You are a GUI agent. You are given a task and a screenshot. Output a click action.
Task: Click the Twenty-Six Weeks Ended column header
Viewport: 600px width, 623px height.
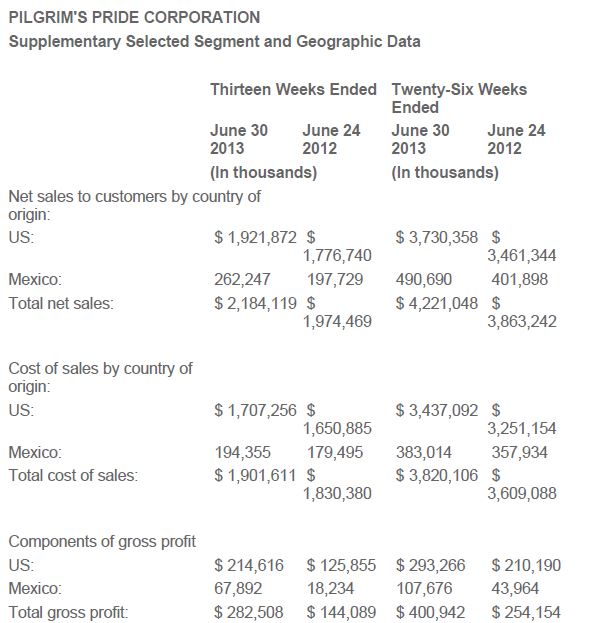[458, 98]
